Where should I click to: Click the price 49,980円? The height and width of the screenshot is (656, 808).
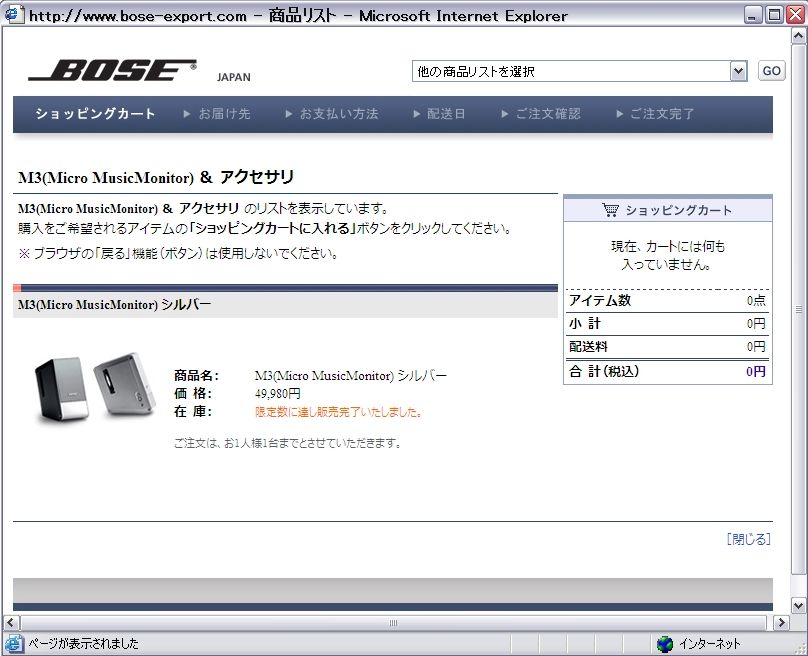(278, 394)
